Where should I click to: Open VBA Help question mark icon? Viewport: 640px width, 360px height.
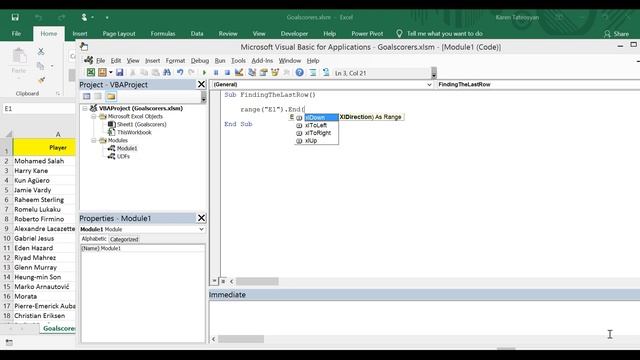300,73
